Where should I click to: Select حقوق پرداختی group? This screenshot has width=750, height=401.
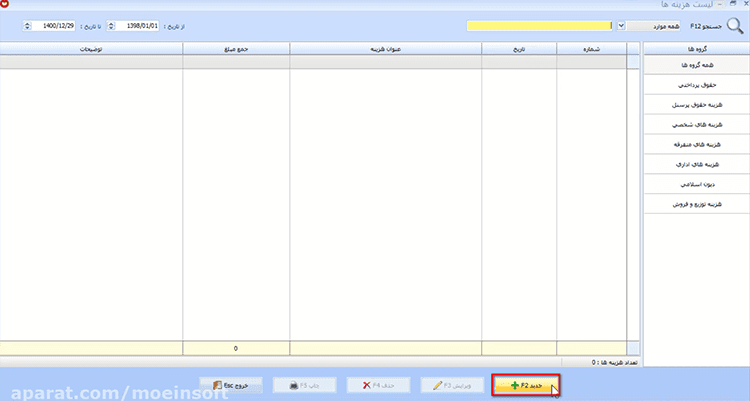coord(697,85)
